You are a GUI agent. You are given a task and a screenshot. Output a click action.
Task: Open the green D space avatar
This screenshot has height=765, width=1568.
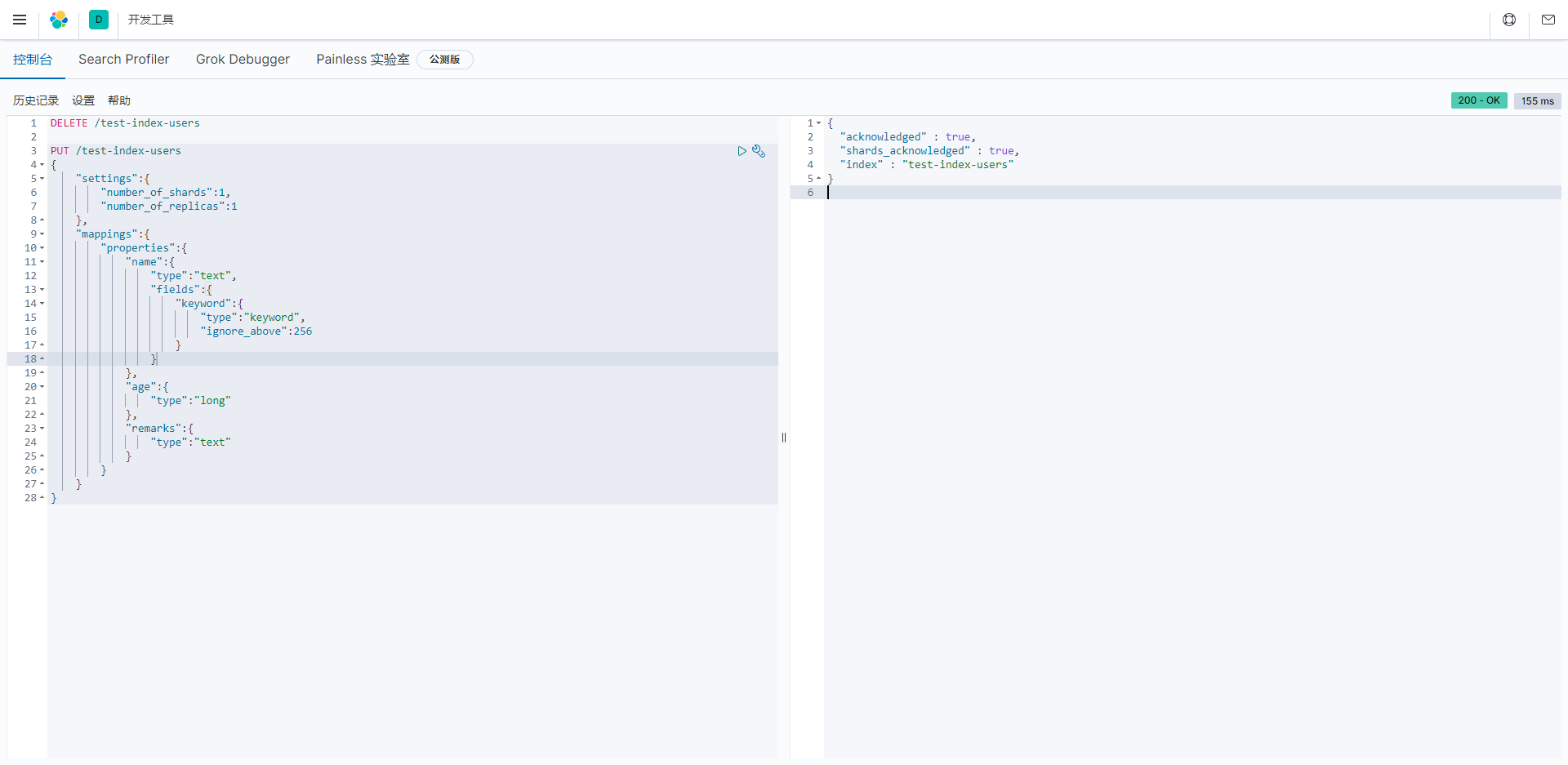tap(99, 20)
